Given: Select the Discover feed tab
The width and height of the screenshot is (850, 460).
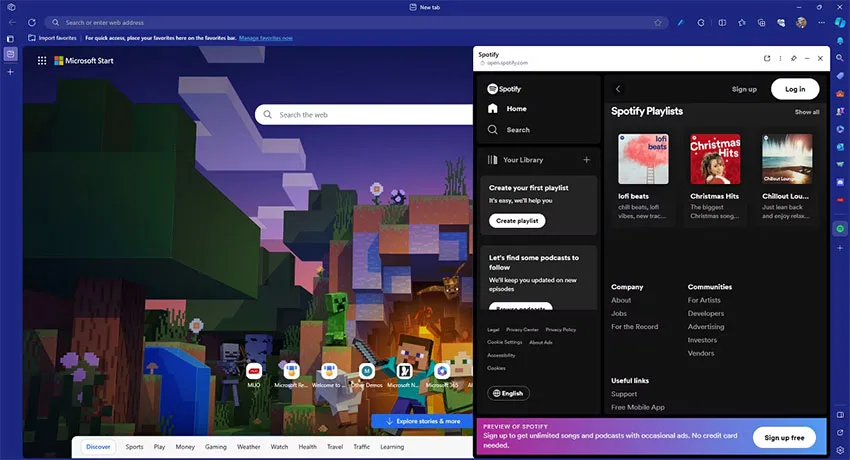Looking at the screenshot, I should tap(98, 447).
